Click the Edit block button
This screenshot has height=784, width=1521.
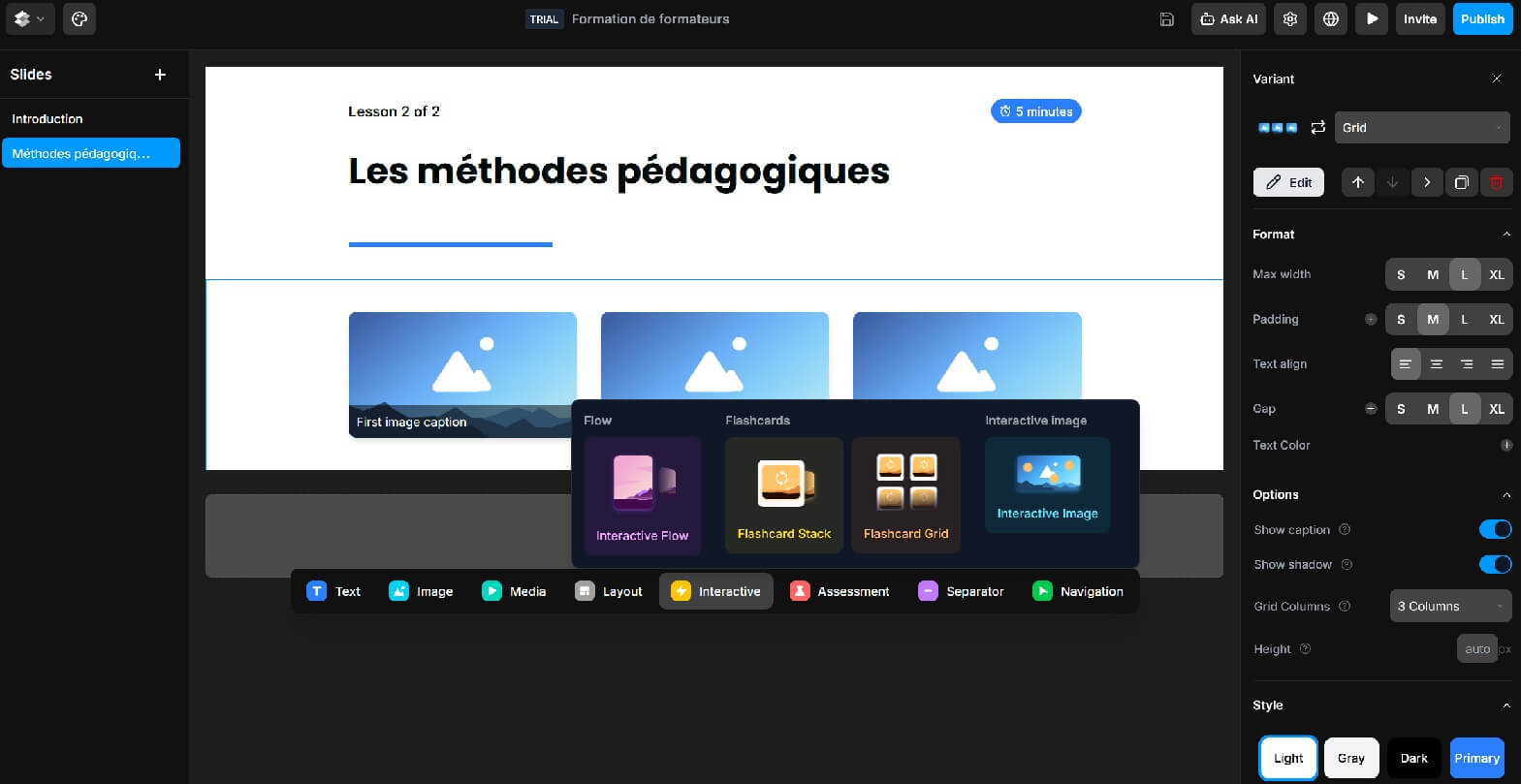click(x=1288, y=182)
